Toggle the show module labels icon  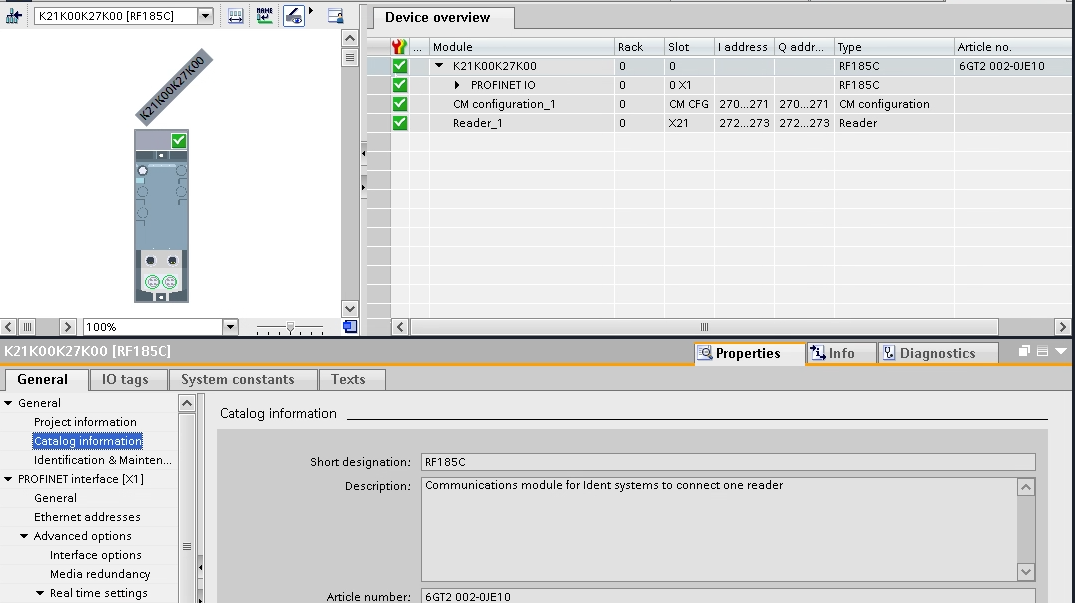(293, 16)
